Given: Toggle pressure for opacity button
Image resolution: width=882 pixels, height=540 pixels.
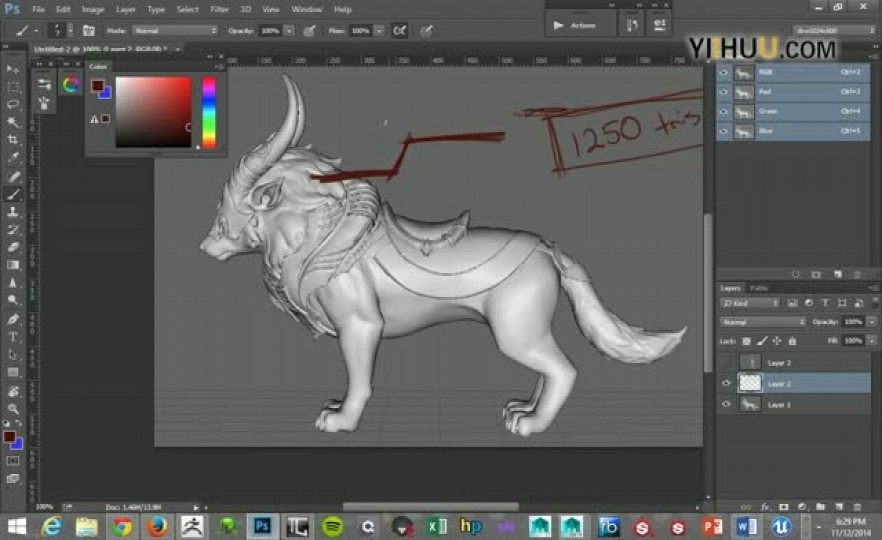Looking at the screenshot, I should pyautogui.click(x=309, y=30).
